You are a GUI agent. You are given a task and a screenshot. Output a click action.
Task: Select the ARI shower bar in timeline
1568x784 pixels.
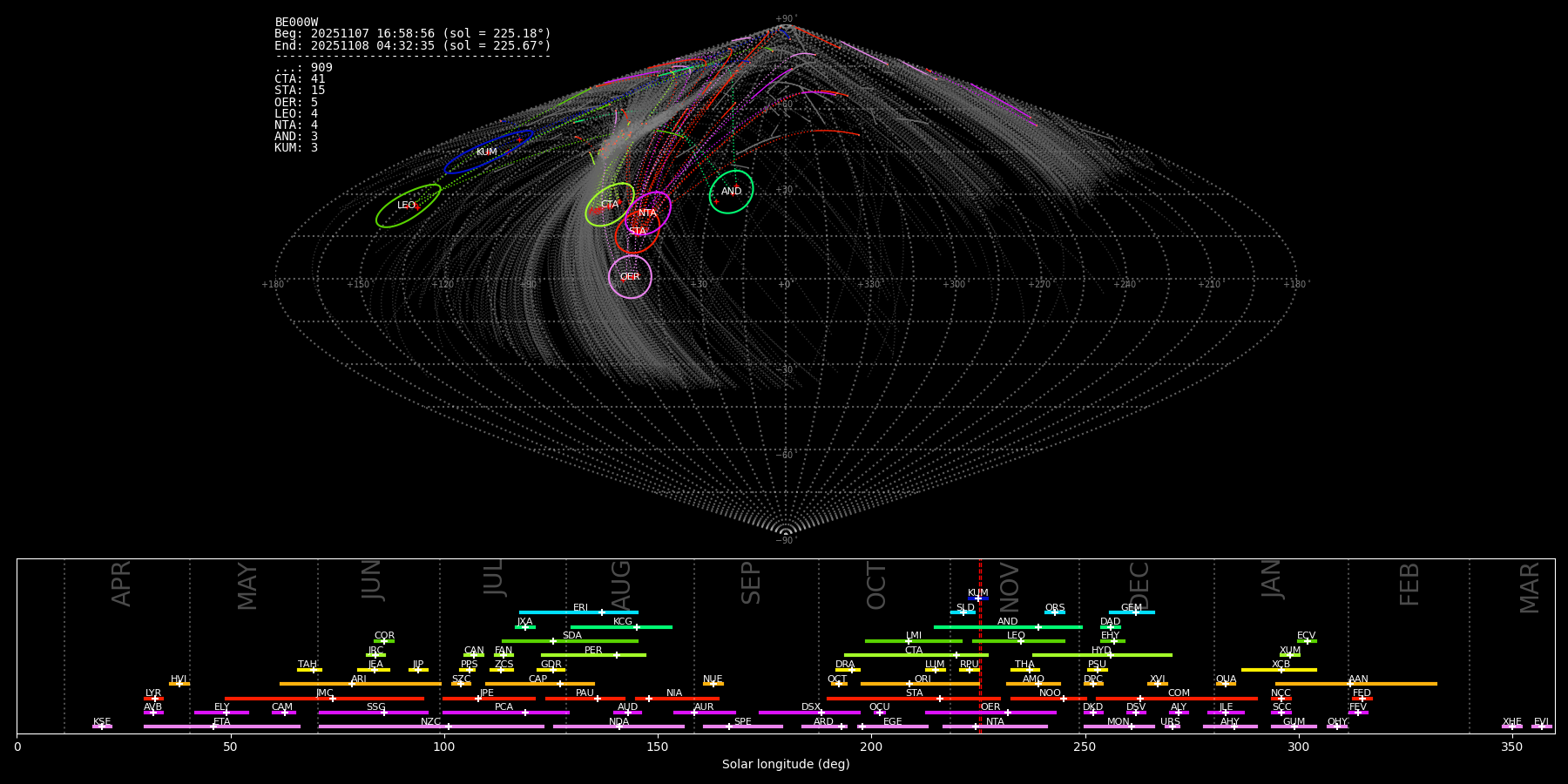point(360,684)
